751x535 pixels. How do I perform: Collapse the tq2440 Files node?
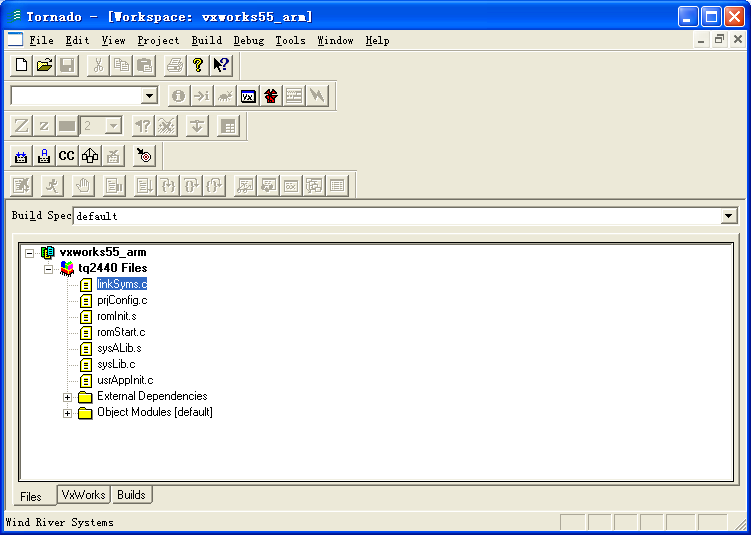coord(48,269)
